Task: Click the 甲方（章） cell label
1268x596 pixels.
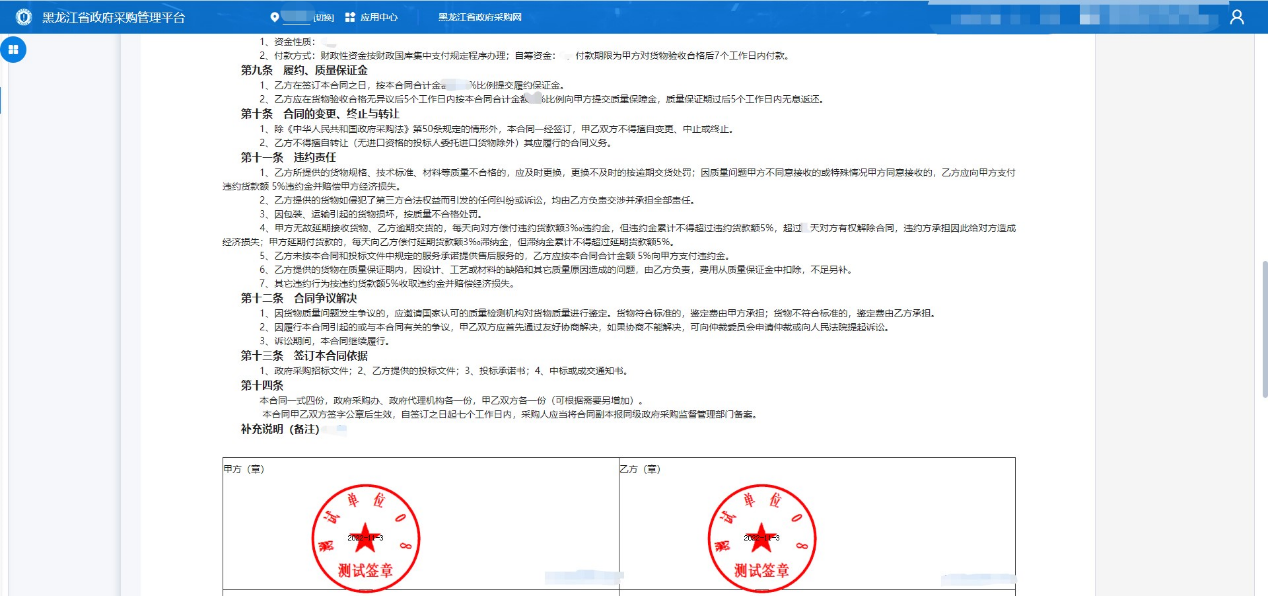Action: [x=244, y=468]
